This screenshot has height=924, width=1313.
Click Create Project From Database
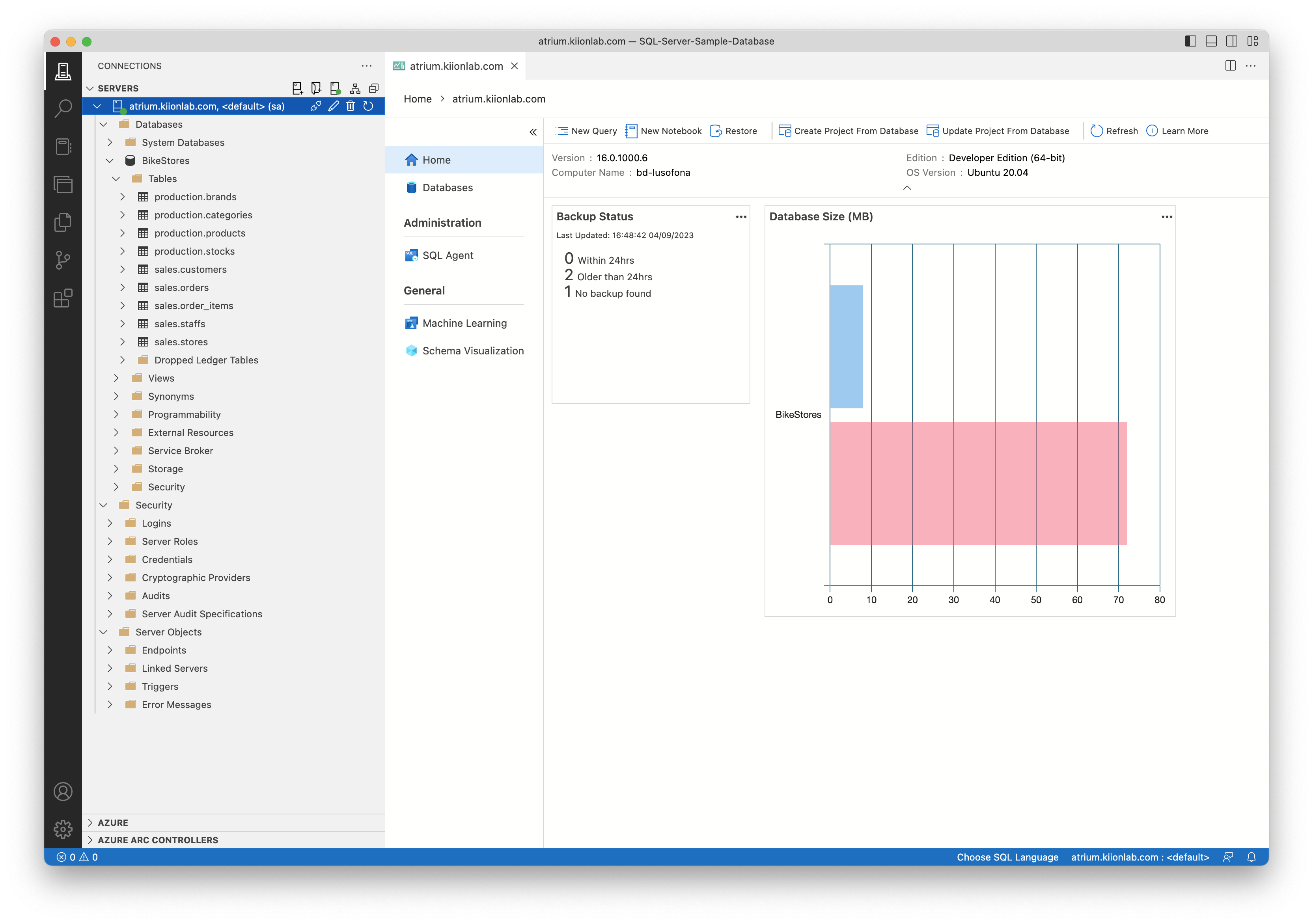849,131
